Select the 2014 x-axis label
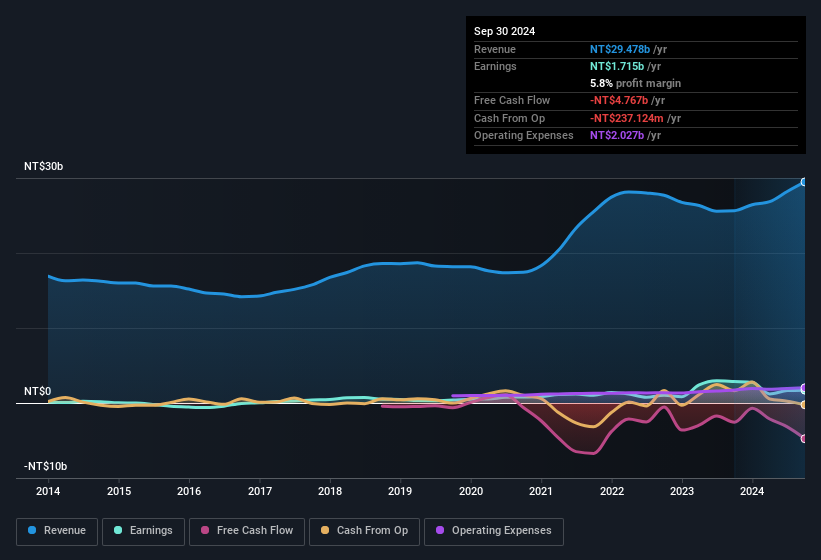Viewport: 821px width, 560px height. (48, 491)
